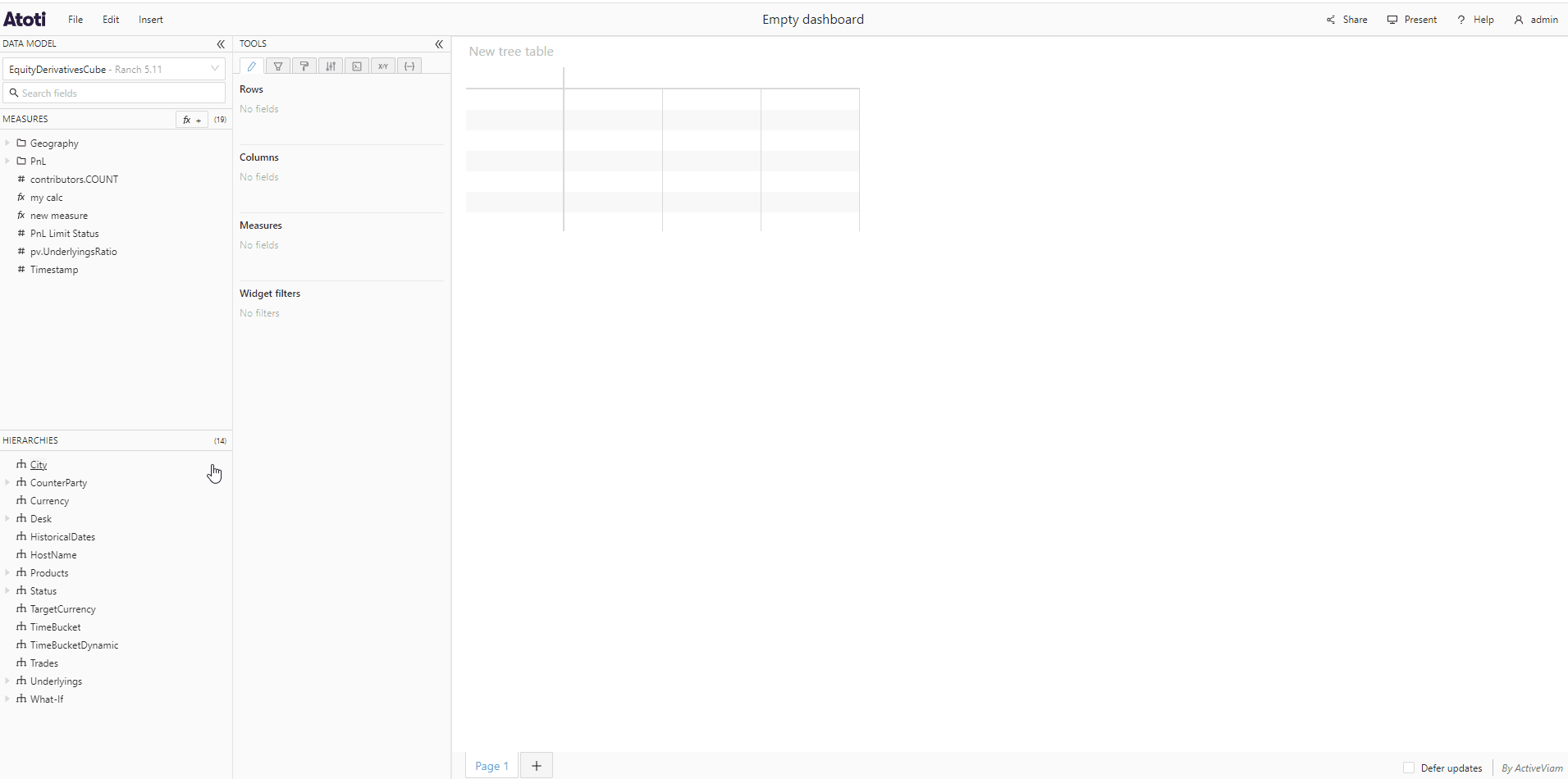
Task: Click the fx icon beside my calc
Action: [21, 197]
